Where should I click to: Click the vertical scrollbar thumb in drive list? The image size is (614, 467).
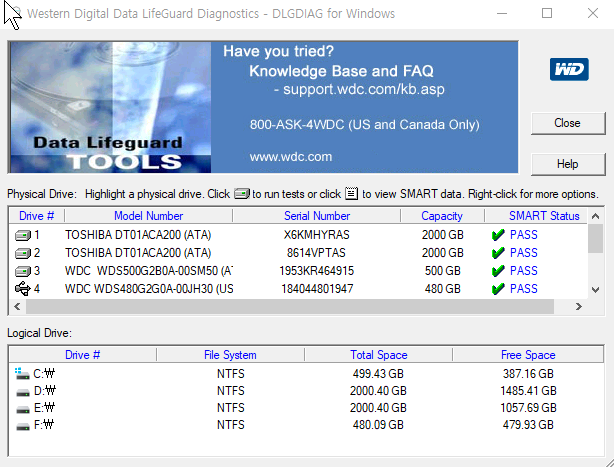596,238
